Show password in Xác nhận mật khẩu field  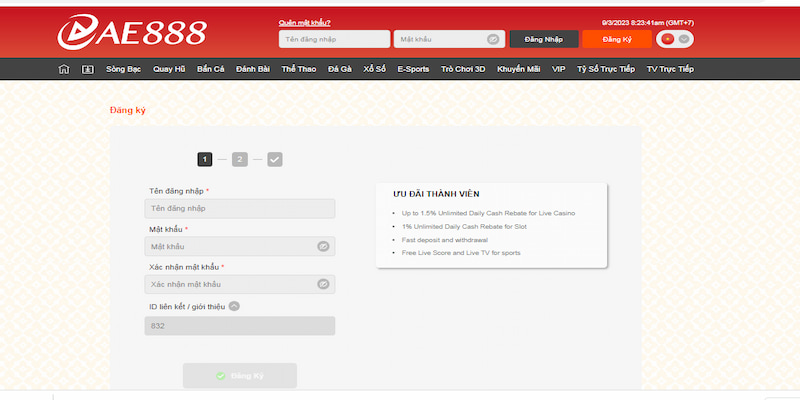[323, 284]
